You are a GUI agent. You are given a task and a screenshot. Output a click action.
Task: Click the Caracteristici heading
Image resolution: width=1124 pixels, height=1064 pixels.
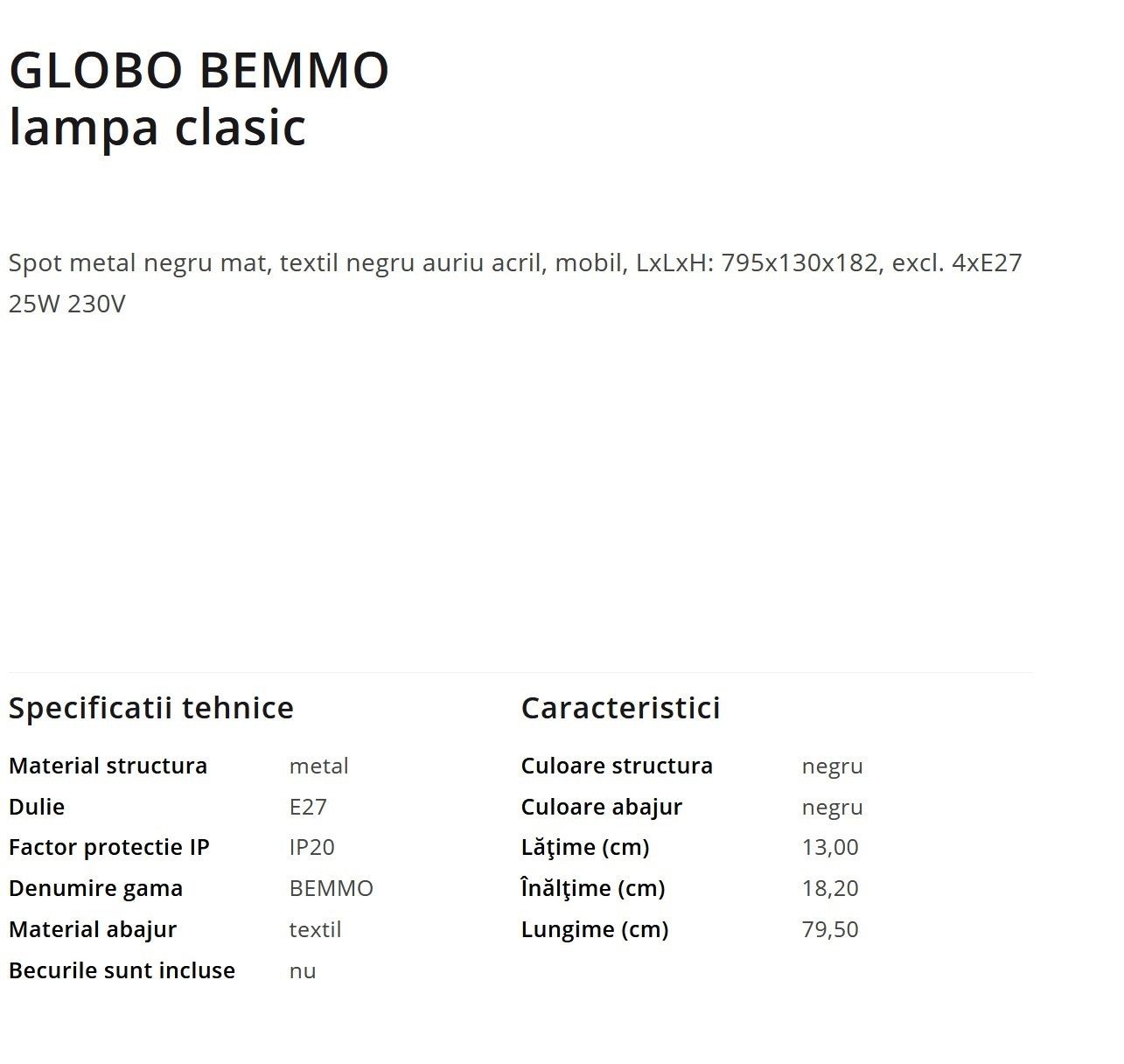620,707
